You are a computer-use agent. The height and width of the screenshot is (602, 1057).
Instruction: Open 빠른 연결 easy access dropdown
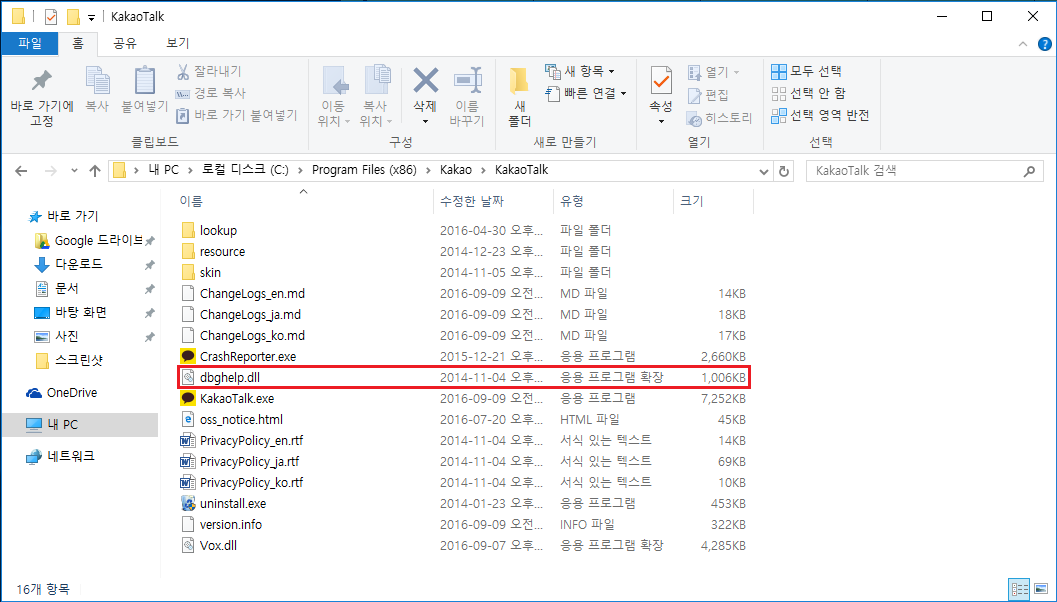point(586,93)
